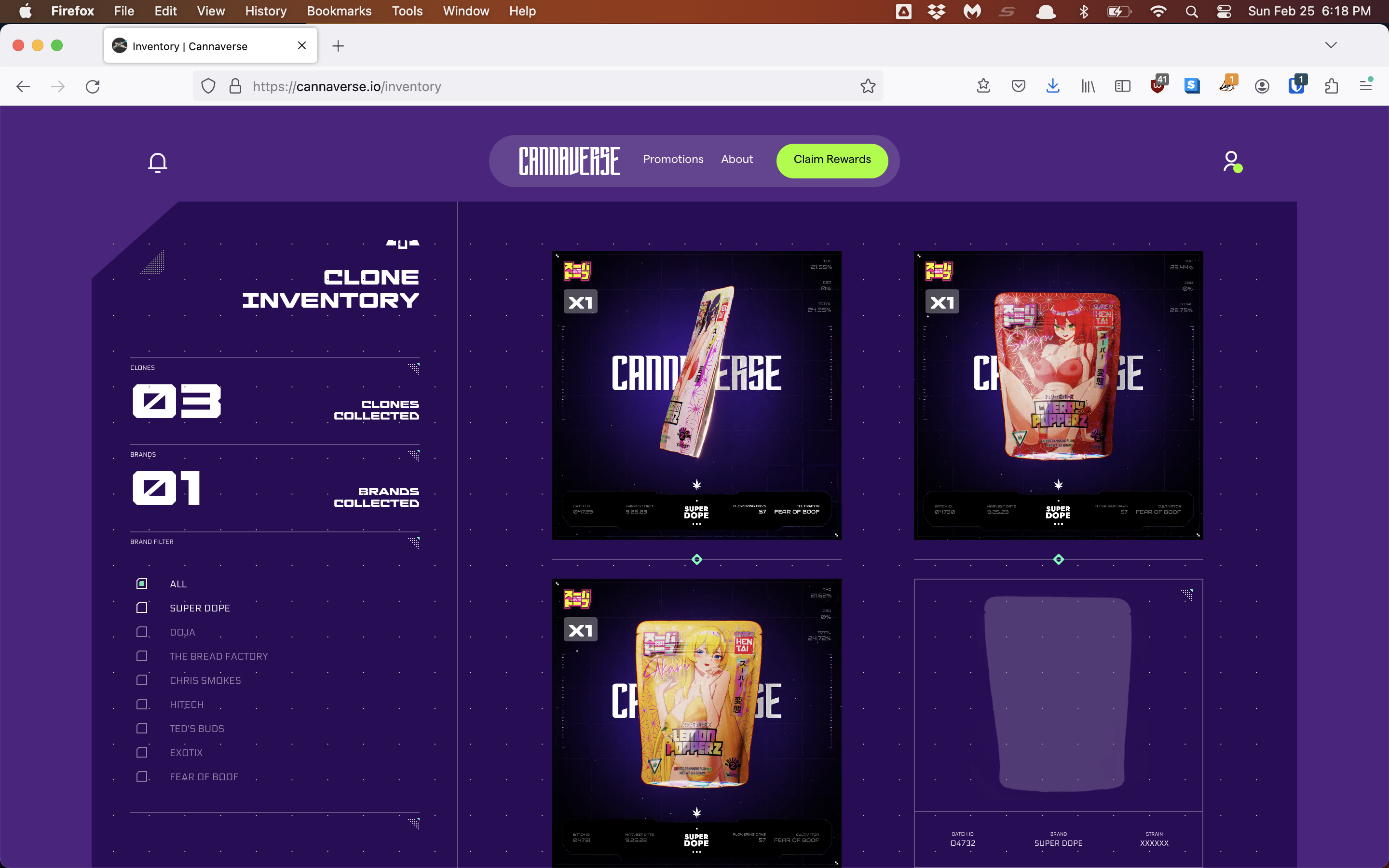Expand the diamond marker below Cherry Popperz
1389x868 pixels.
tap(1059, 559)
